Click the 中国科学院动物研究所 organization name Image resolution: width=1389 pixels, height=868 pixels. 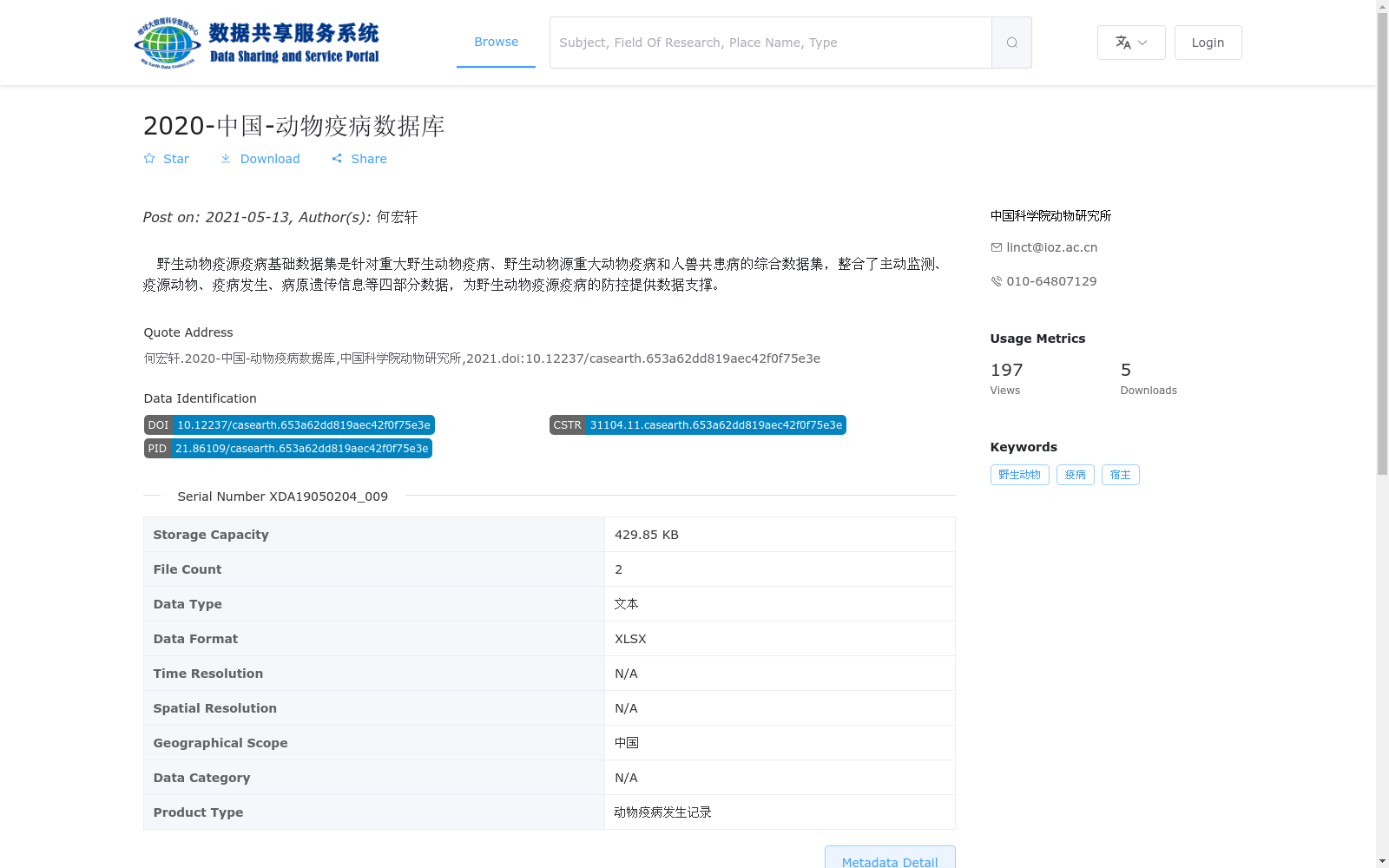[1050, 216]
